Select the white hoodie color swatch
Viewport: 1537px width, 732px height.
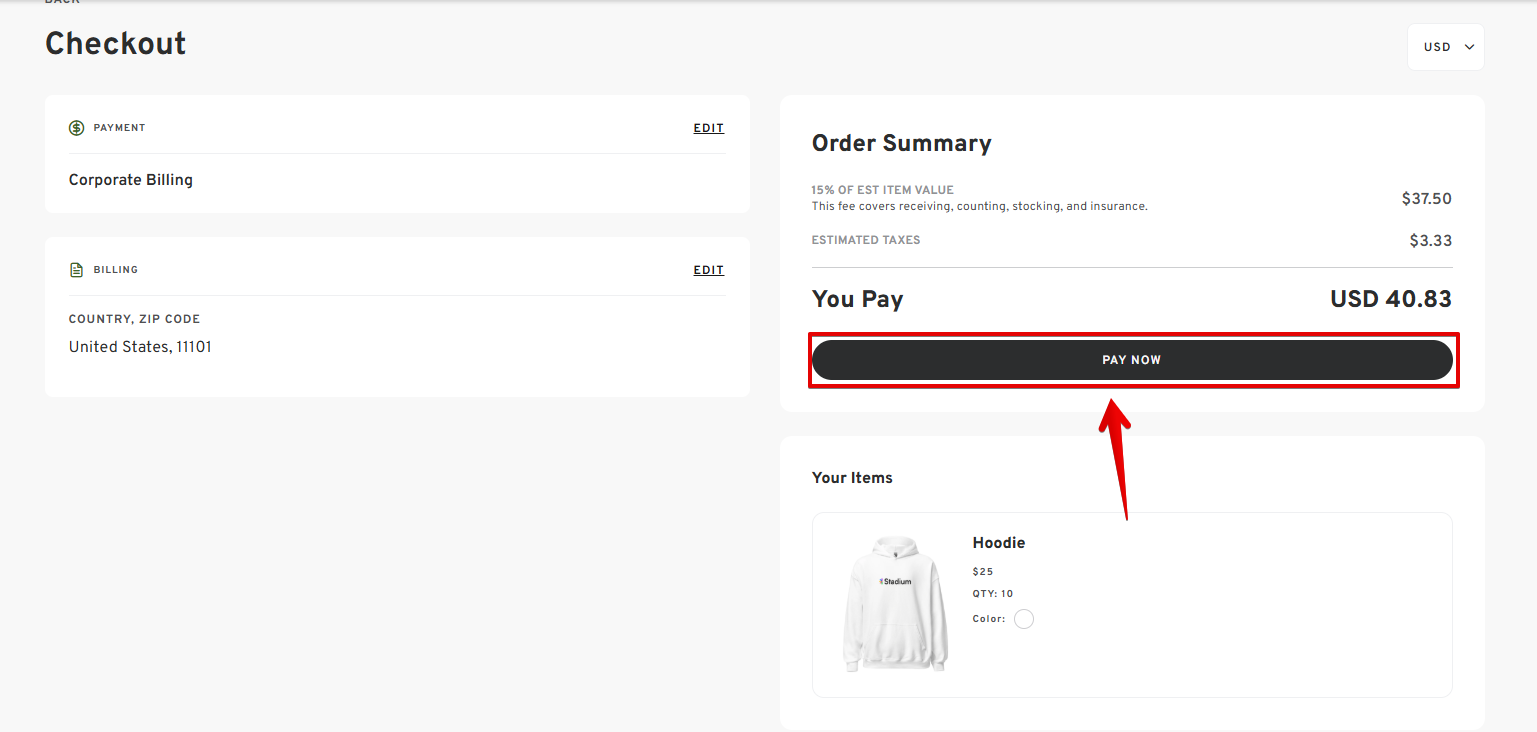click(1023, 619)
